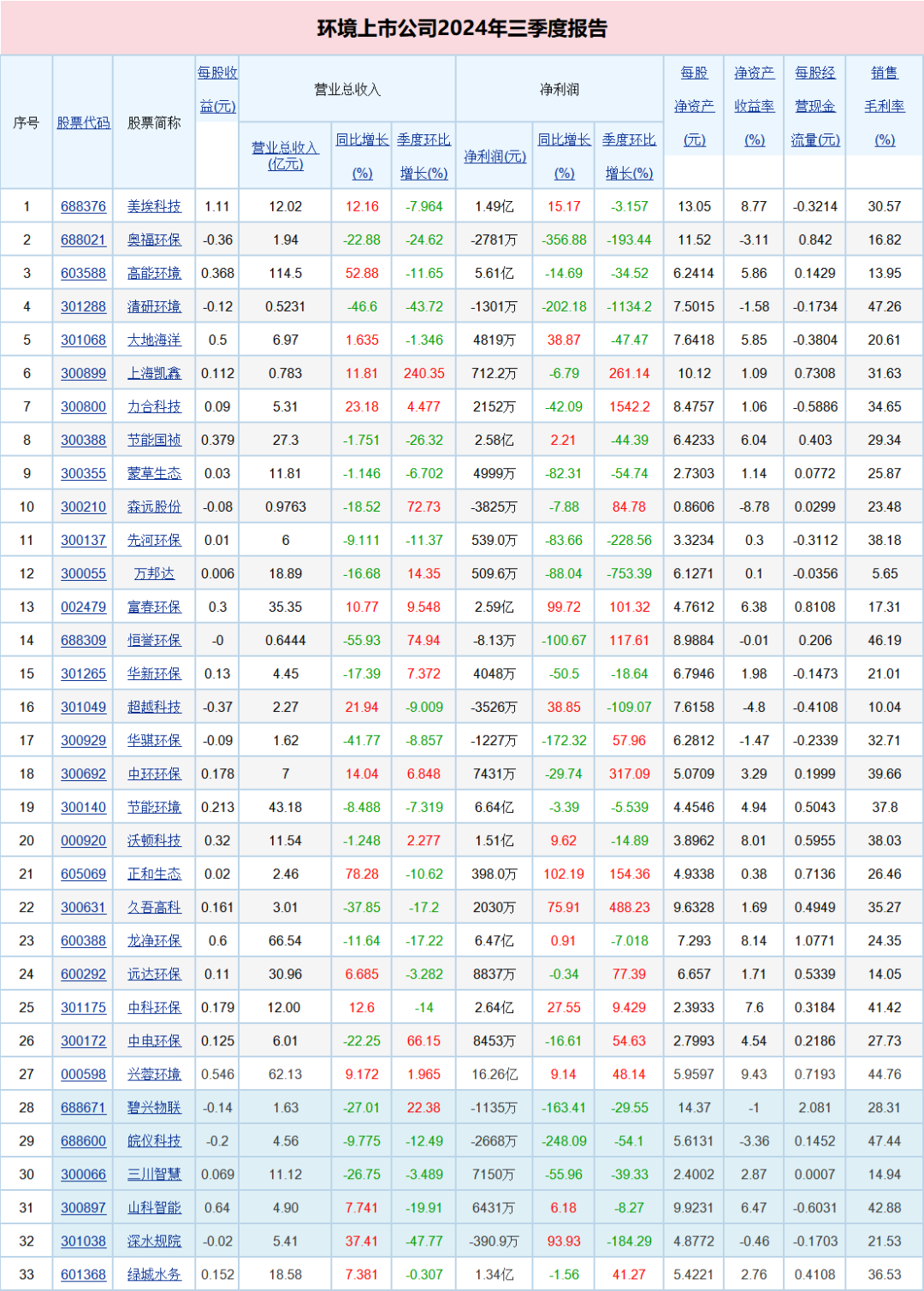Viewport: 924px width, 1291px height.
Task: Click stock code 603588
Action: (83, 273)
